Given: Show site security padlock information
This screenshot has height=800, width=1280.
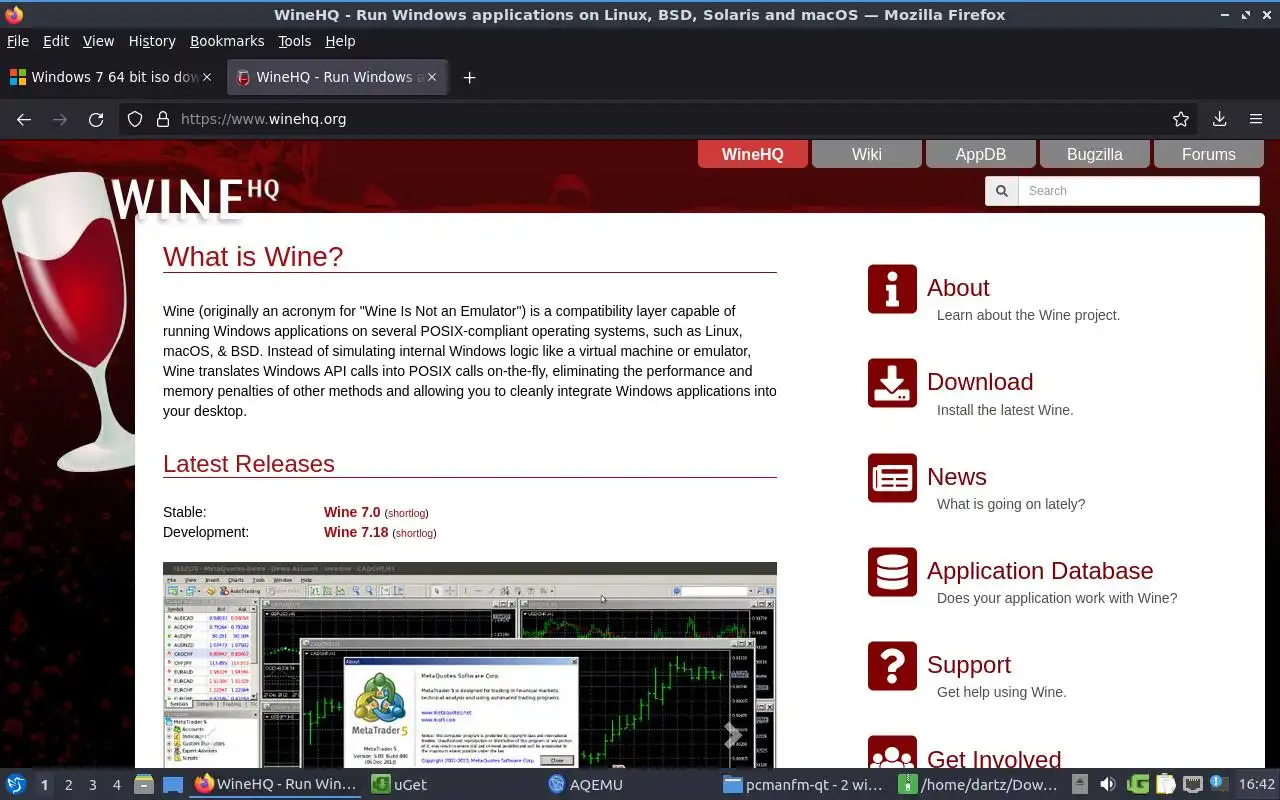Looking at the screenshot, I should point(163,119).
